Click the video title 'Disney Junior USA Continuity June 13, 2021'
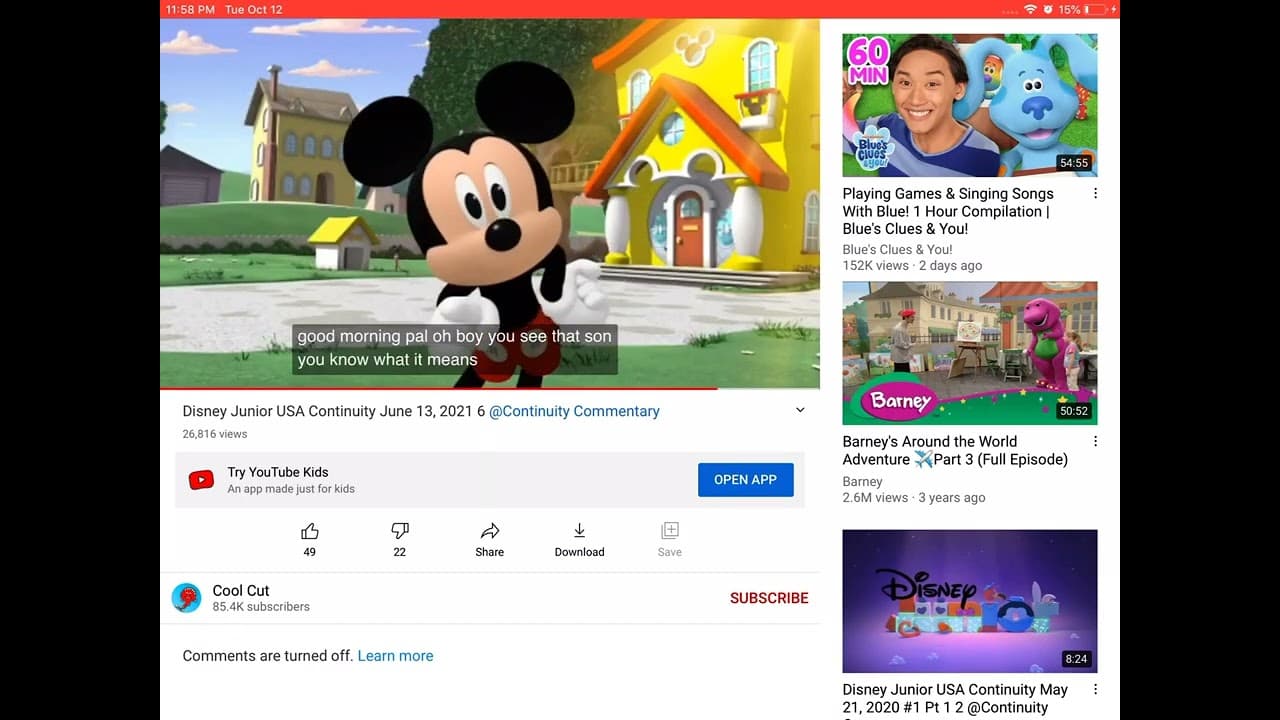The image size is (1280, 720). pos(333,411)
